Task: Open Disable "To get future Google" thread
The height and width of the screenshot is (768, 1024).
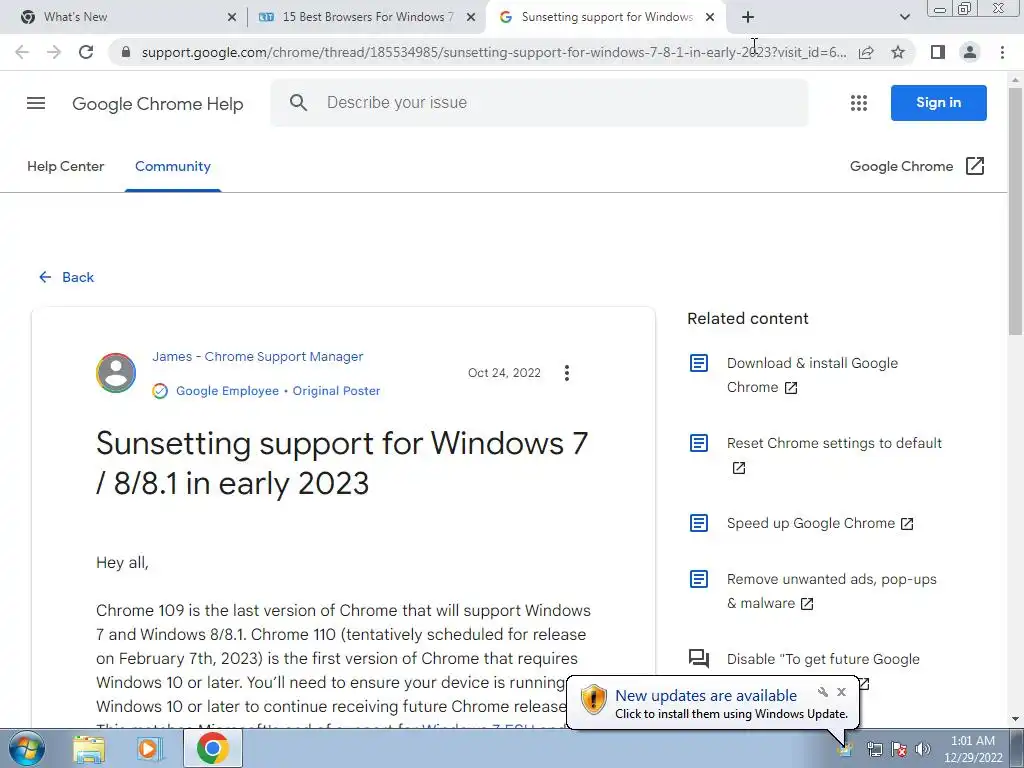Action: [823, 660]
